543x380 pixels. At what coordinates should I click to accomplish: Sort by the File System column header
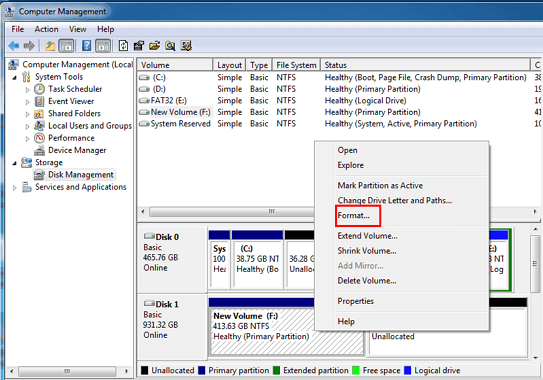(x=296, y=65)
